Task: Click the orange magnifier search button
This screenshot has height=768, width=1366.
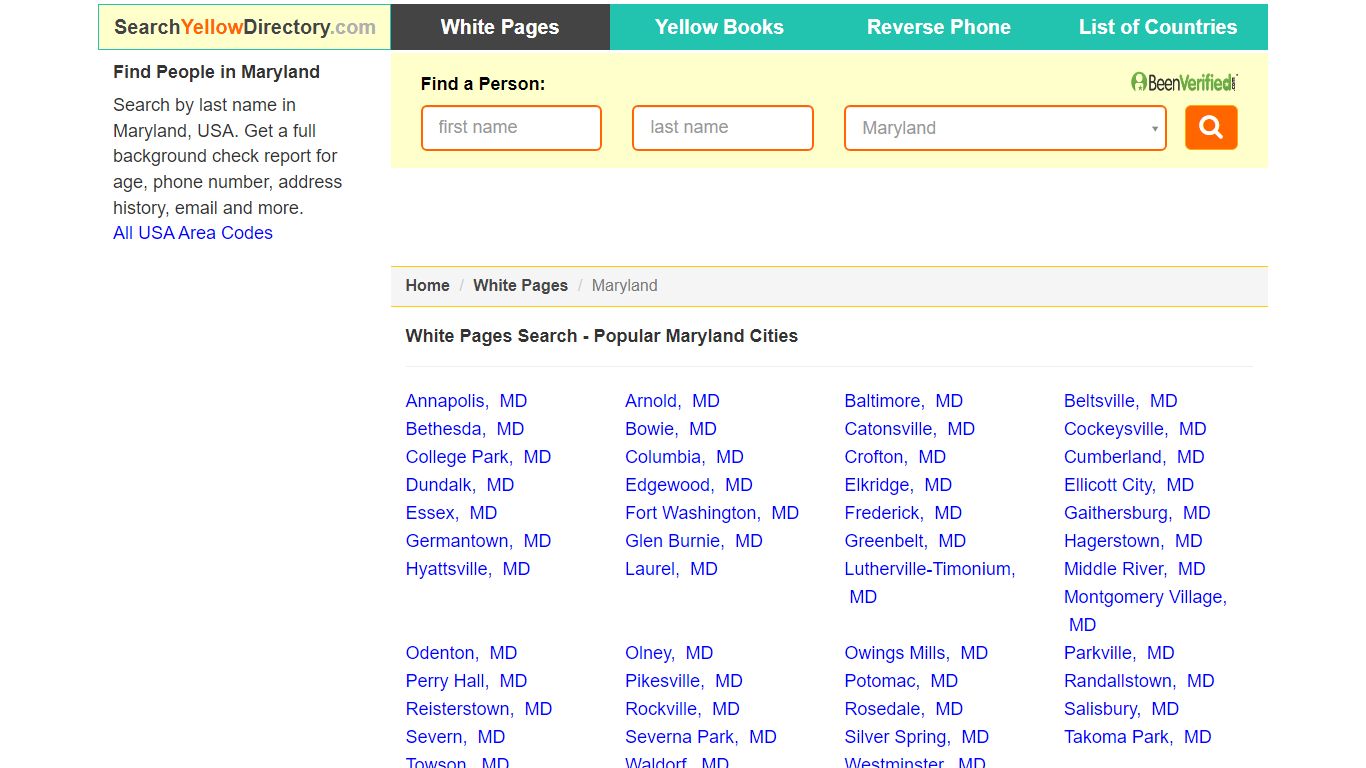Action: [1211, 128]
